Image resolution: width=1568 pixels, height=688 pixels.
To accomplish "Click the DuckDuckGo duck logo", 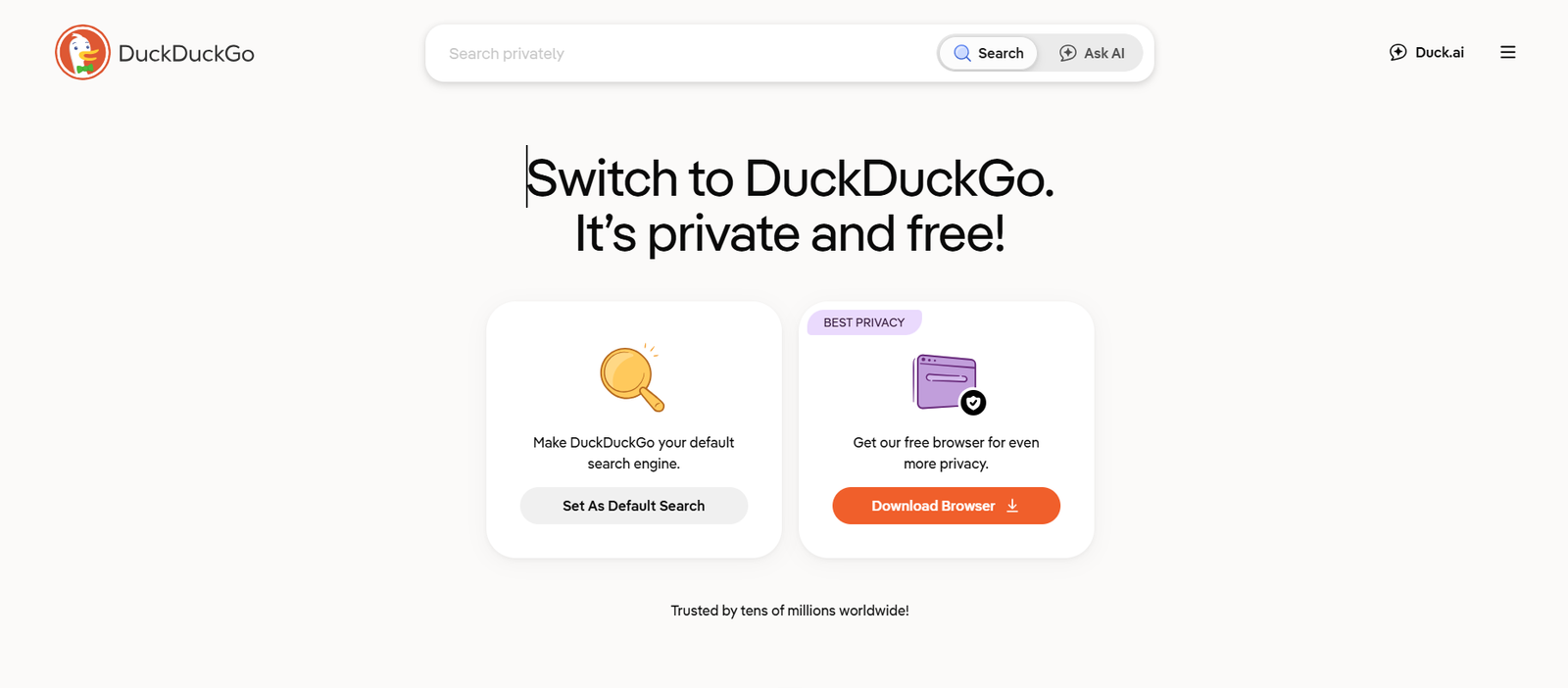I will click(82, 53).
